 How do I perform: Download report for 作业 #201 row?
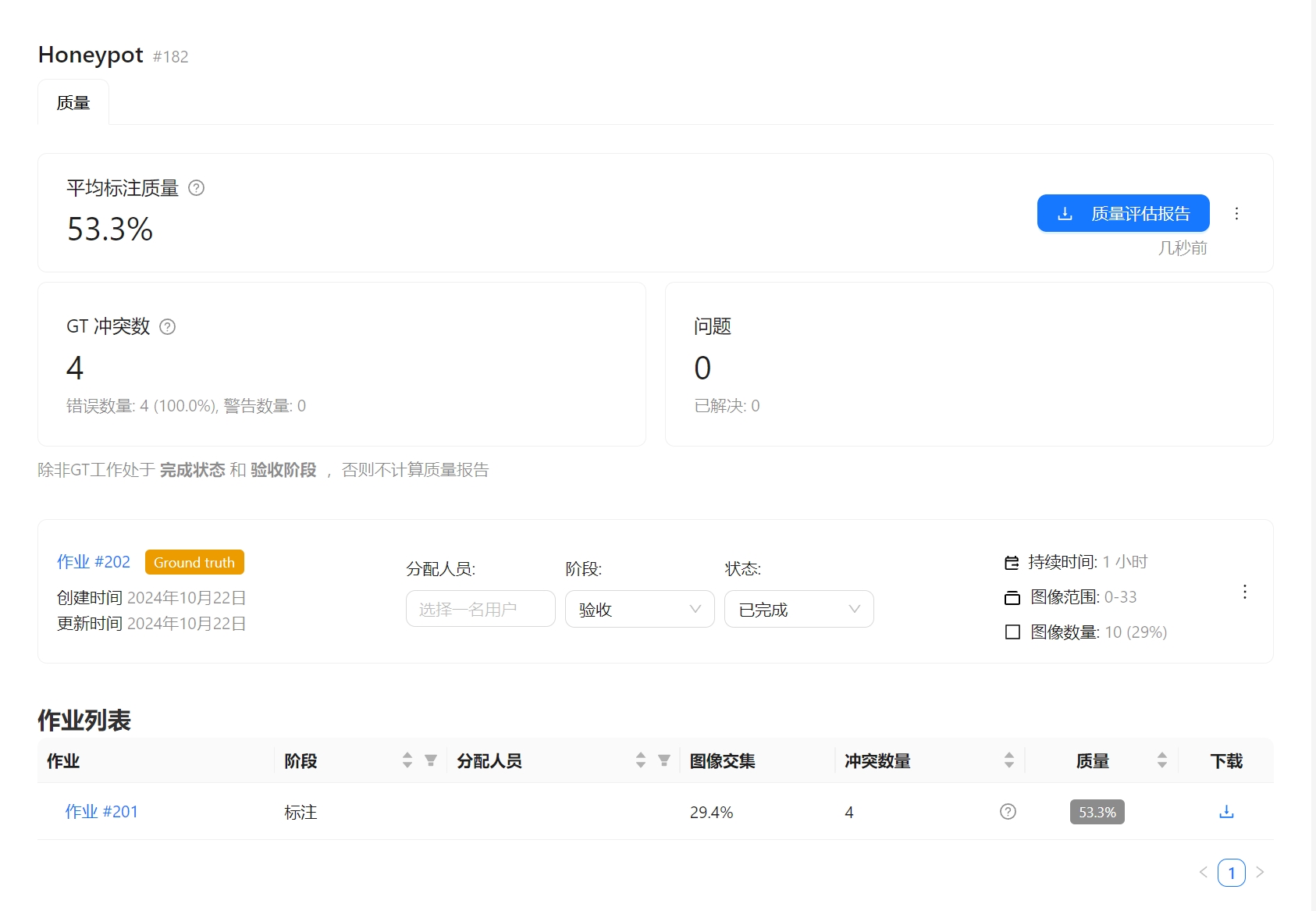[x=1226, y=812]
